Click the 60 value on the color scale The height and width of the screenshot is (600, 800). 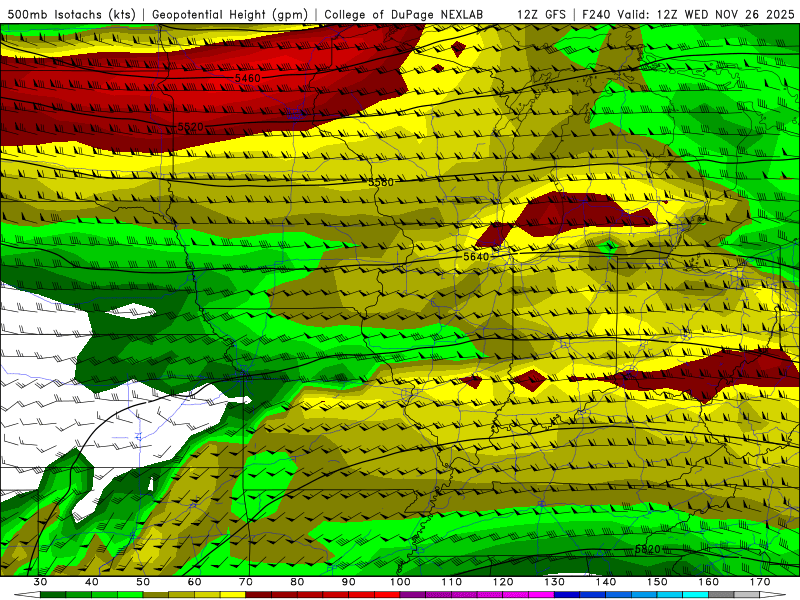(x=194, y=582)
